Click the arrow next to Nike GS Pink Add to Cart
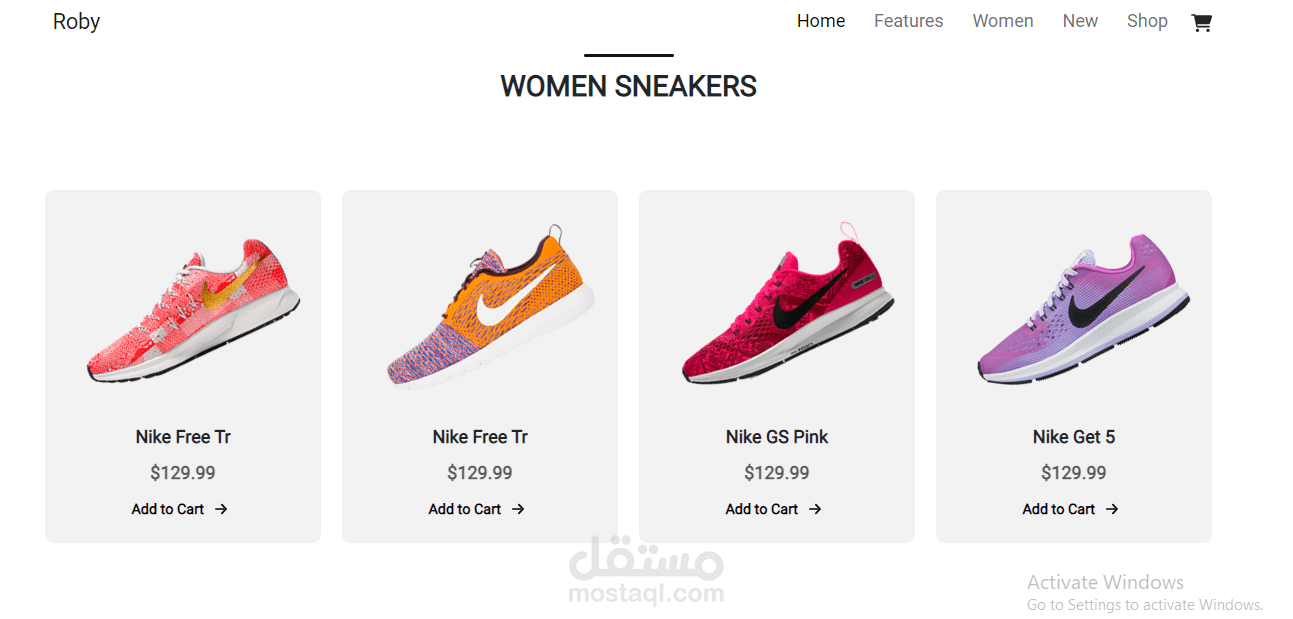This screenshot has height=619, width=1293. tap(815, 509)
